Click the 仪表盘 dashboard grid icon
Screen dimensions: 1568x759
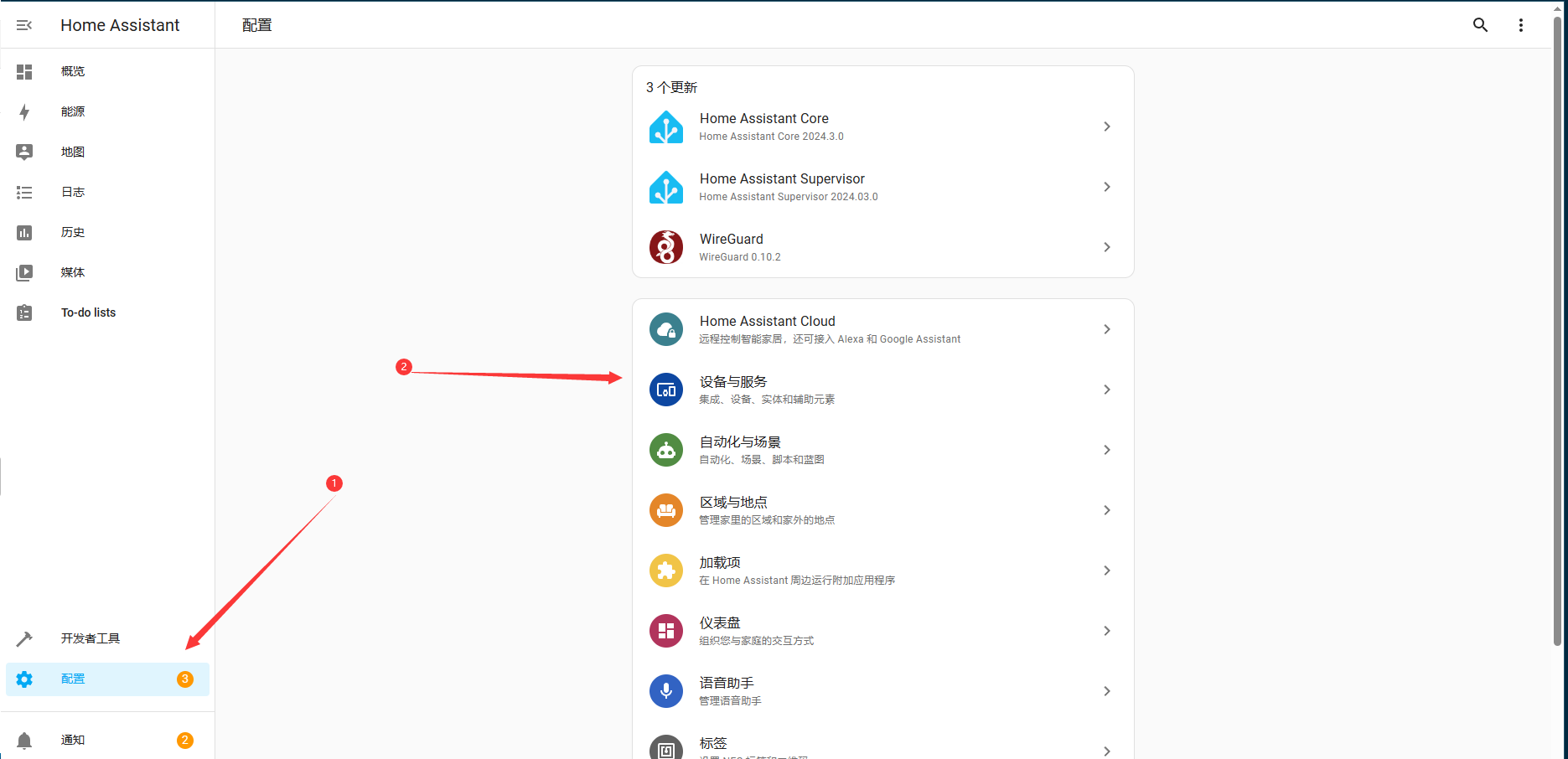pyautogui.click(x=666, y=631)
